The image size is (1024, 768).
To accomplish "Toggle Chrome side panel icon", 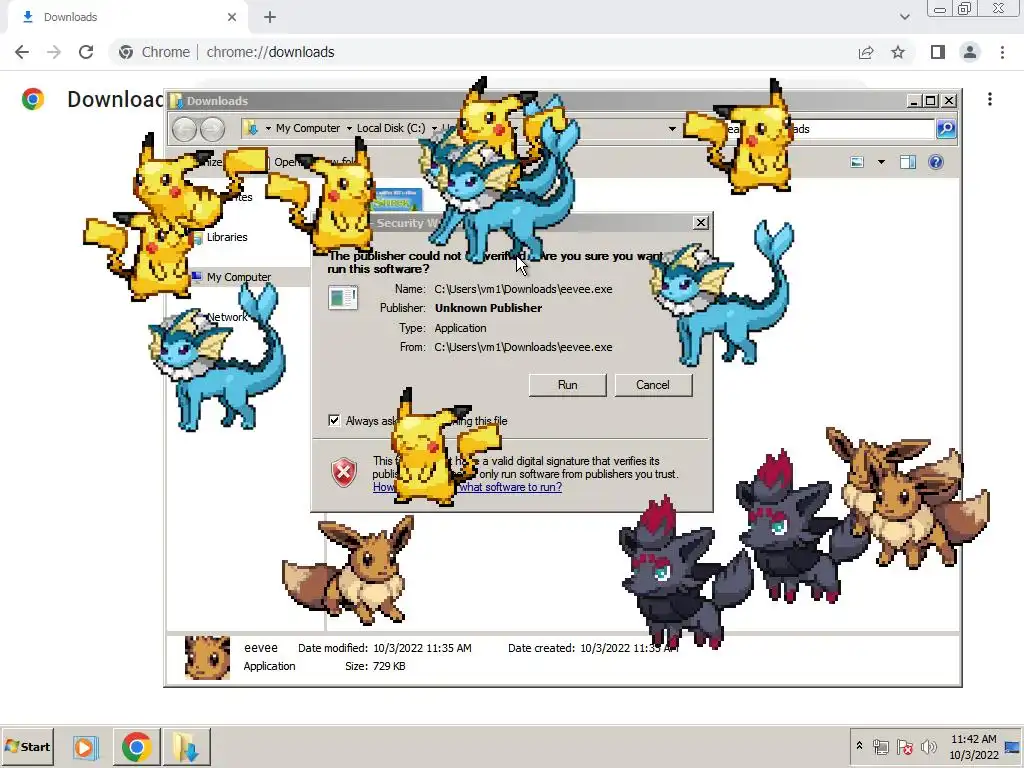I will click(938, 52).
